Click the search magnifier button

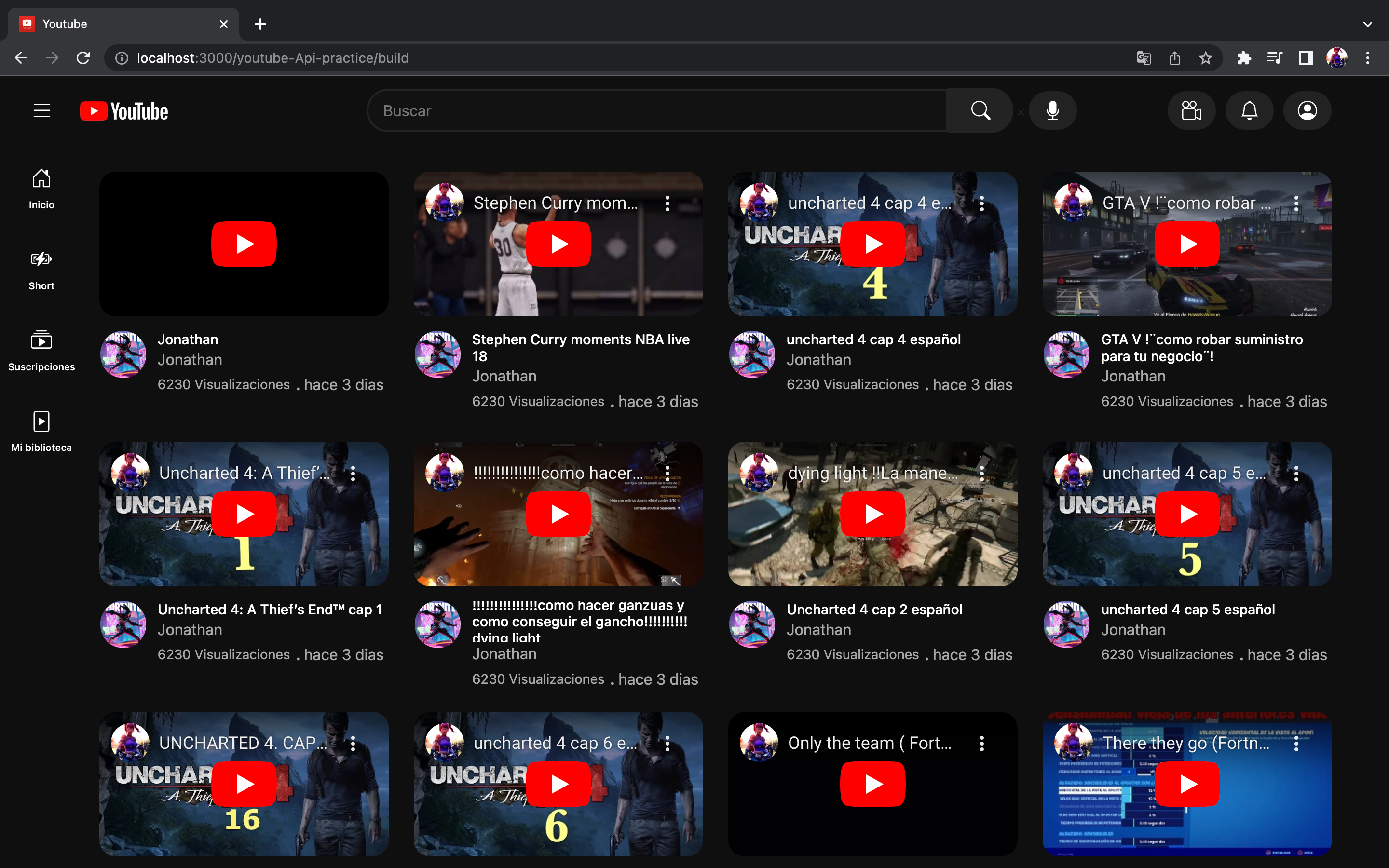(x=980, y=111)
